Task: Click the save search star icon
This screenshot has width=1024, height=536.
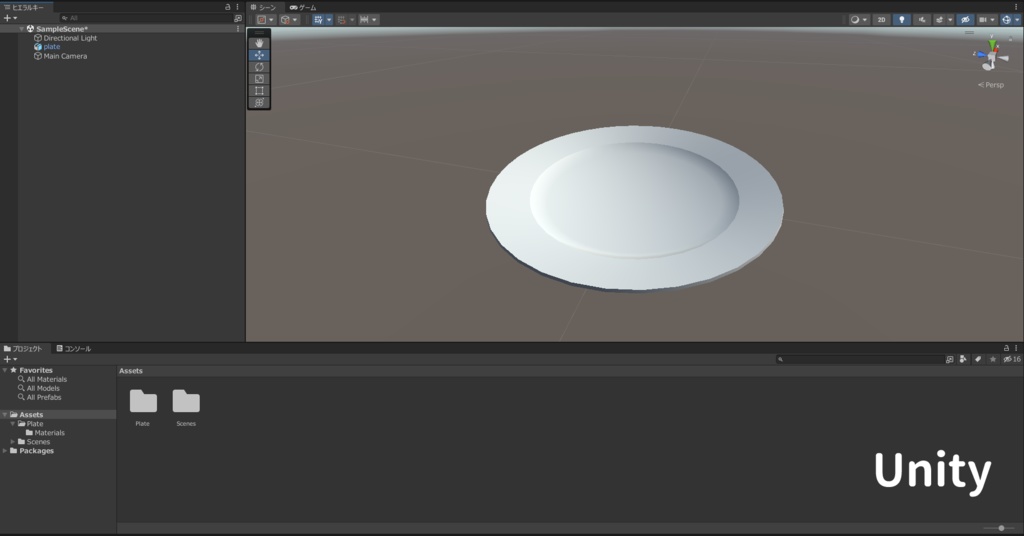Action: [993, 359]
